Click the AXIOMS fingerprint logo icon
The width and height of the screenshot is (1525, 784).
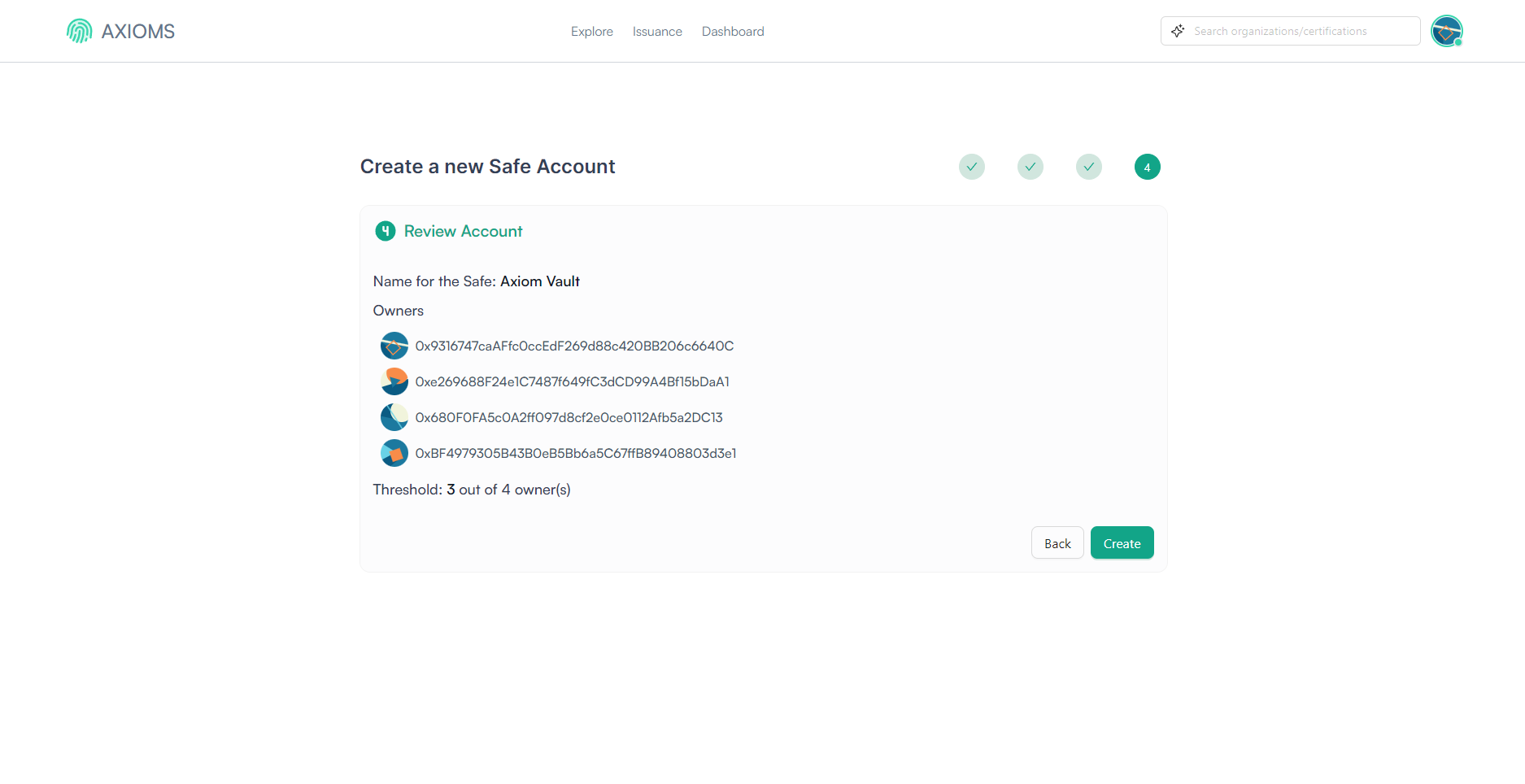pos(79,31)
